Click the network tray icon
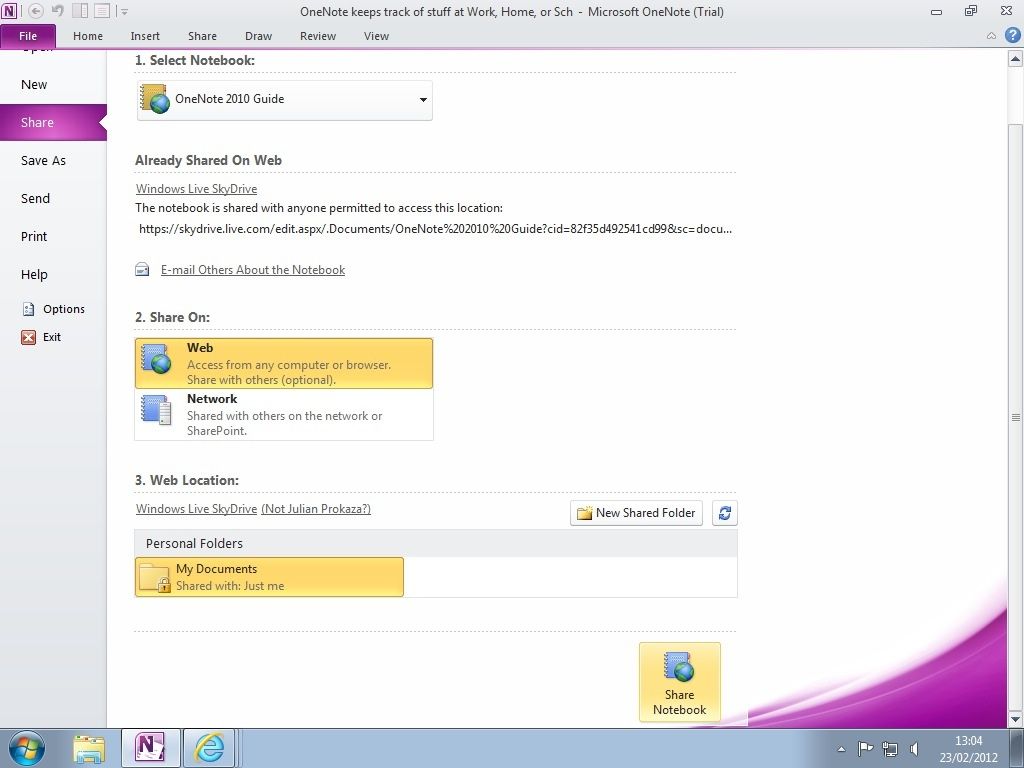The image size is (1024, 768). 889,748
